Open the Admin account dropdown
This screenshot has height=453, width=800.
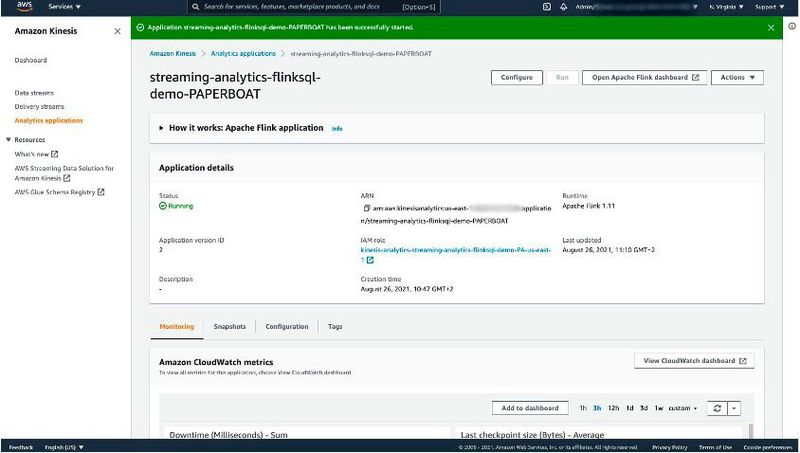tap(636, 7)
